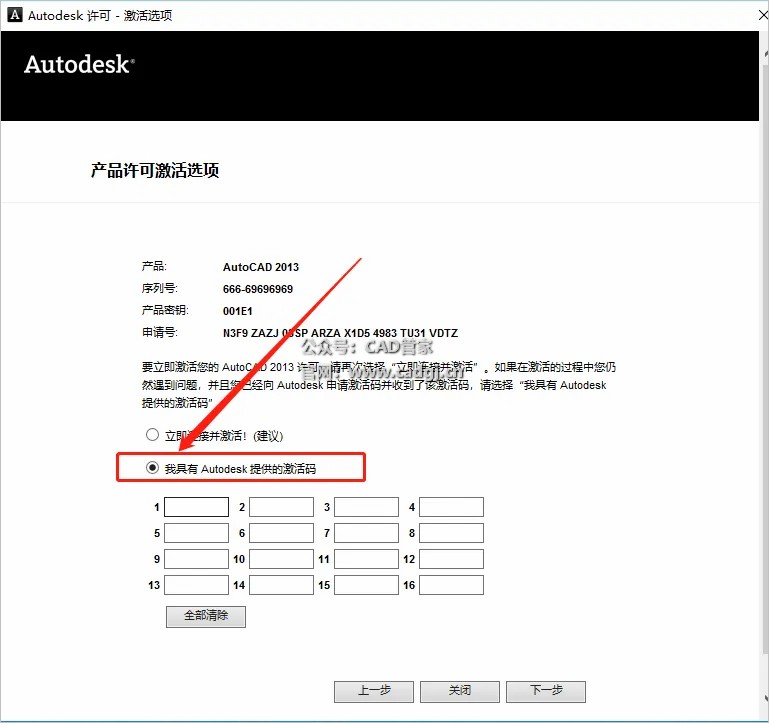Click activation code field 2
The width and height of the screenshot is (769, 723).
[x=281, y=507]
